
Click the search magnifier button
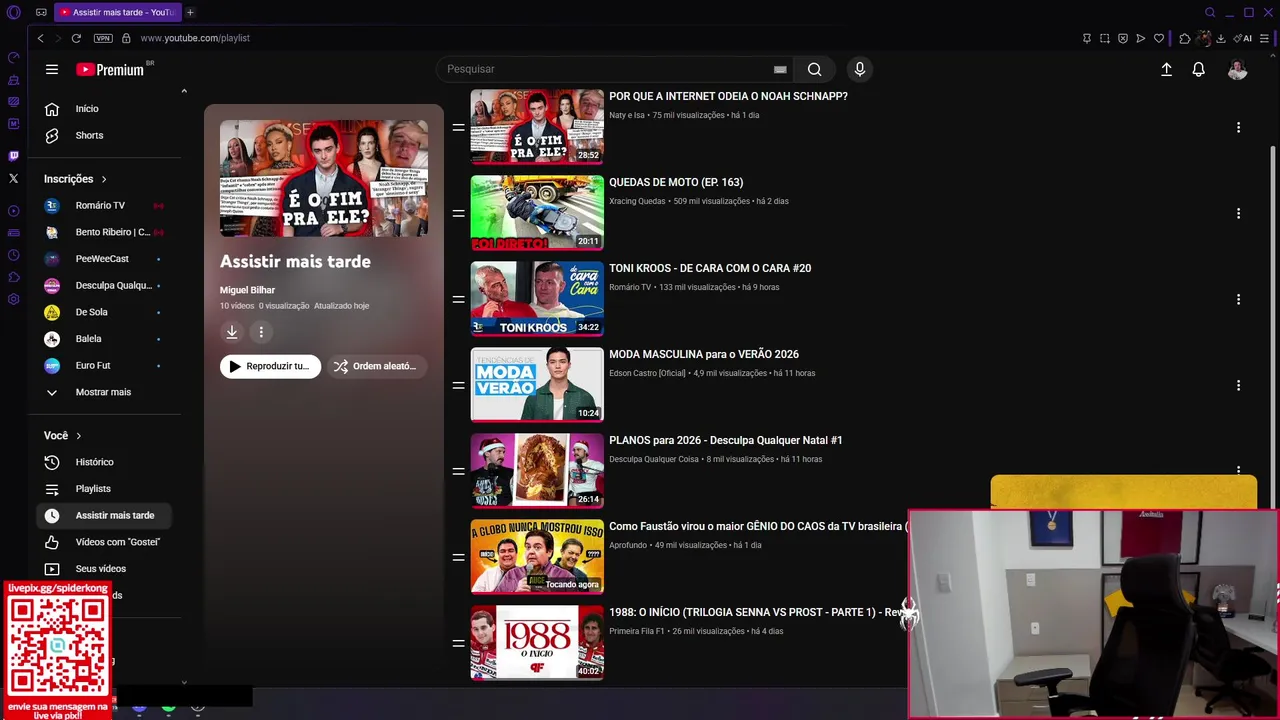pyautogui.click(x=814, y=69)
